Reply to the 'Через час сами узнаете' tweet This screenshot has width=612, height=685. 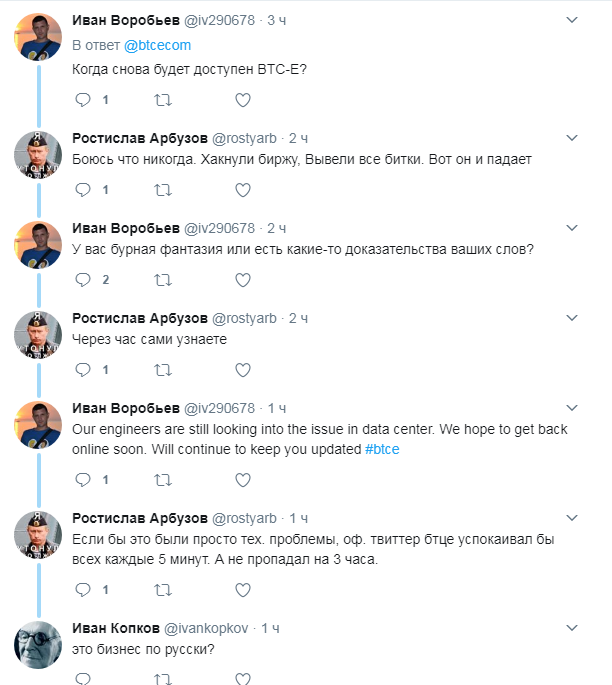click(83, 369)
